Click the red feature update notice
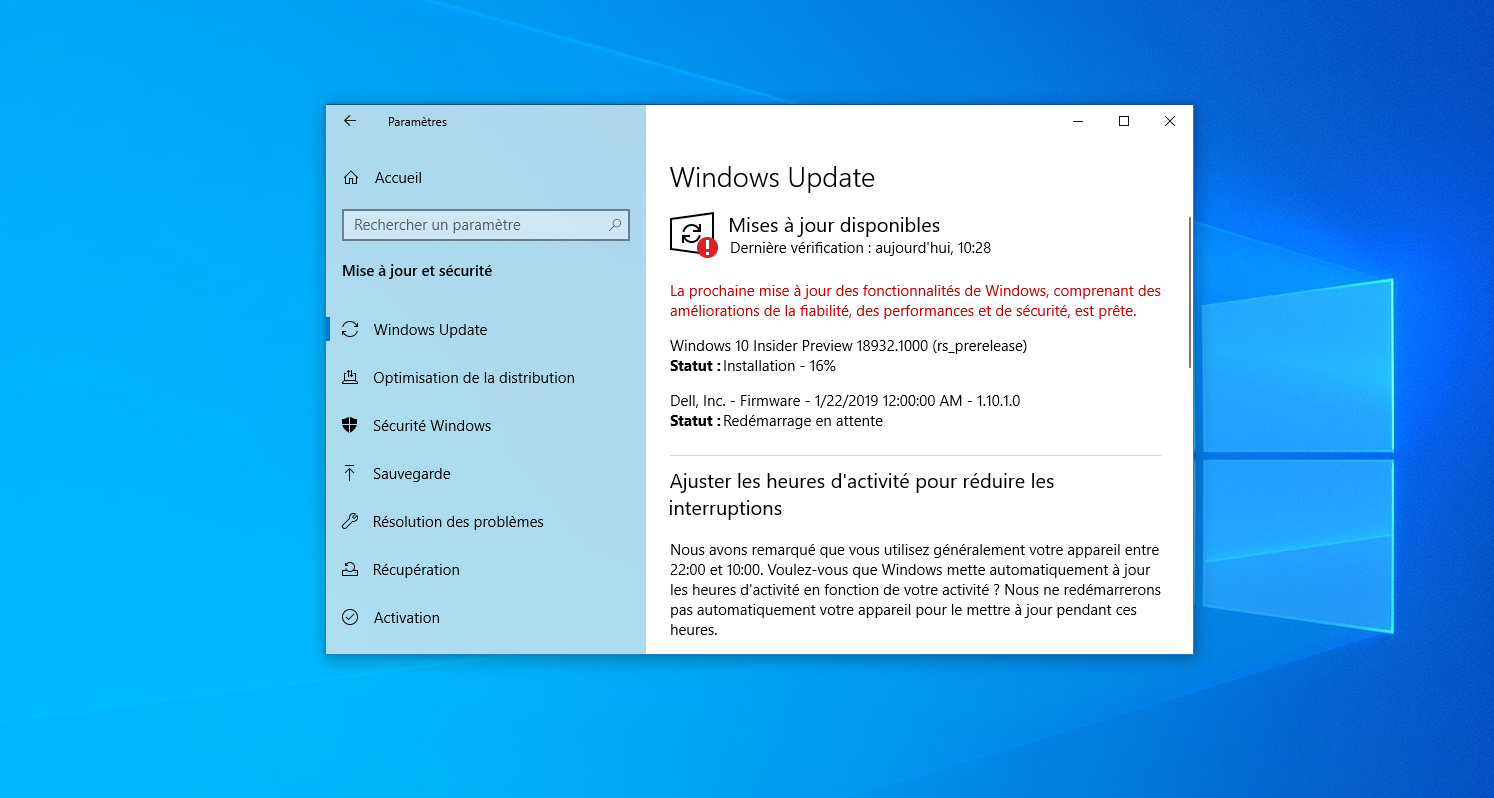Viewport: 1494px width, 798px height. tap(915, 301)
